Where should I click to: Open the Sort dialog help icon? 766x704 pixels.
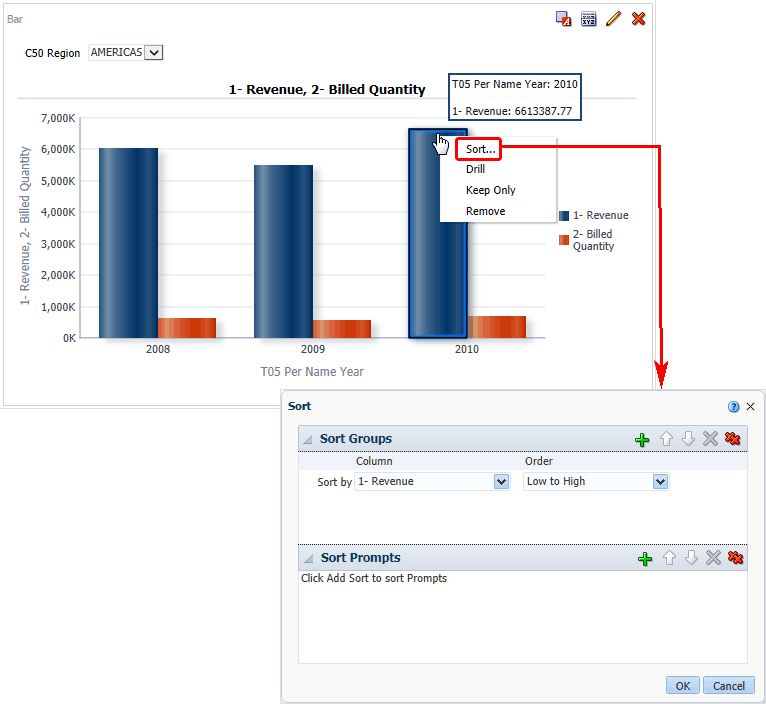pyautogui.click(x=733, y=406)
